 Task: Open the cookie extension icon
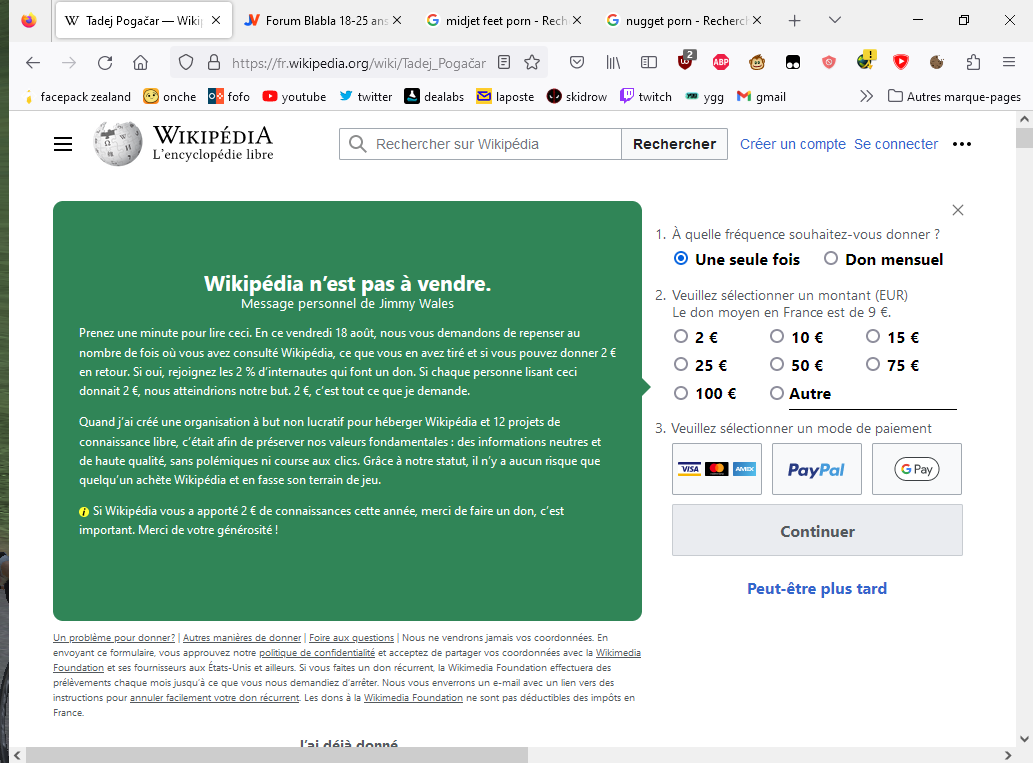tap(937, 63)
